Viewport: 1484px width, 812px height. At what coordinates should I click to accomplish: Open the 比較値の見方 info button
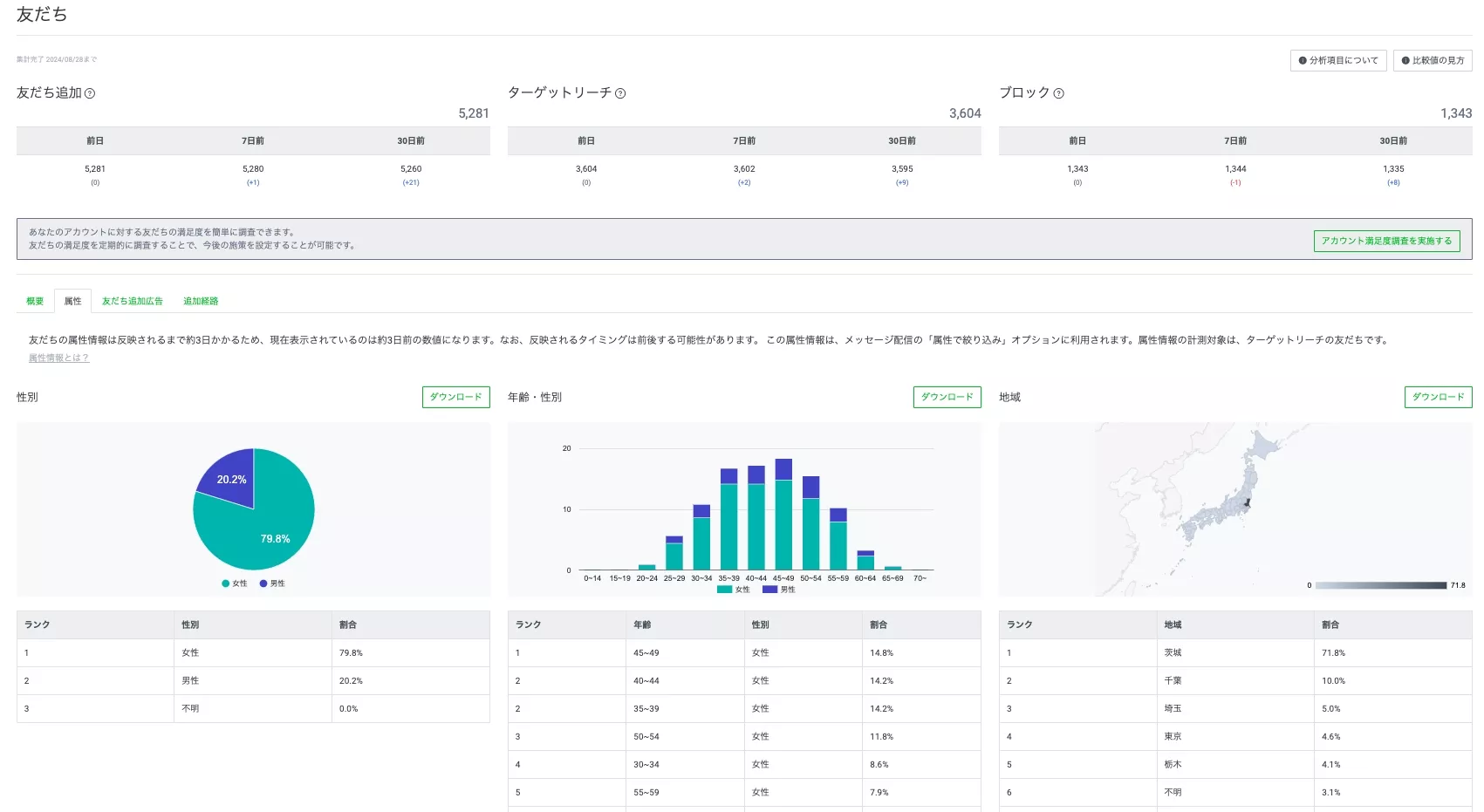coord(1432,60)
